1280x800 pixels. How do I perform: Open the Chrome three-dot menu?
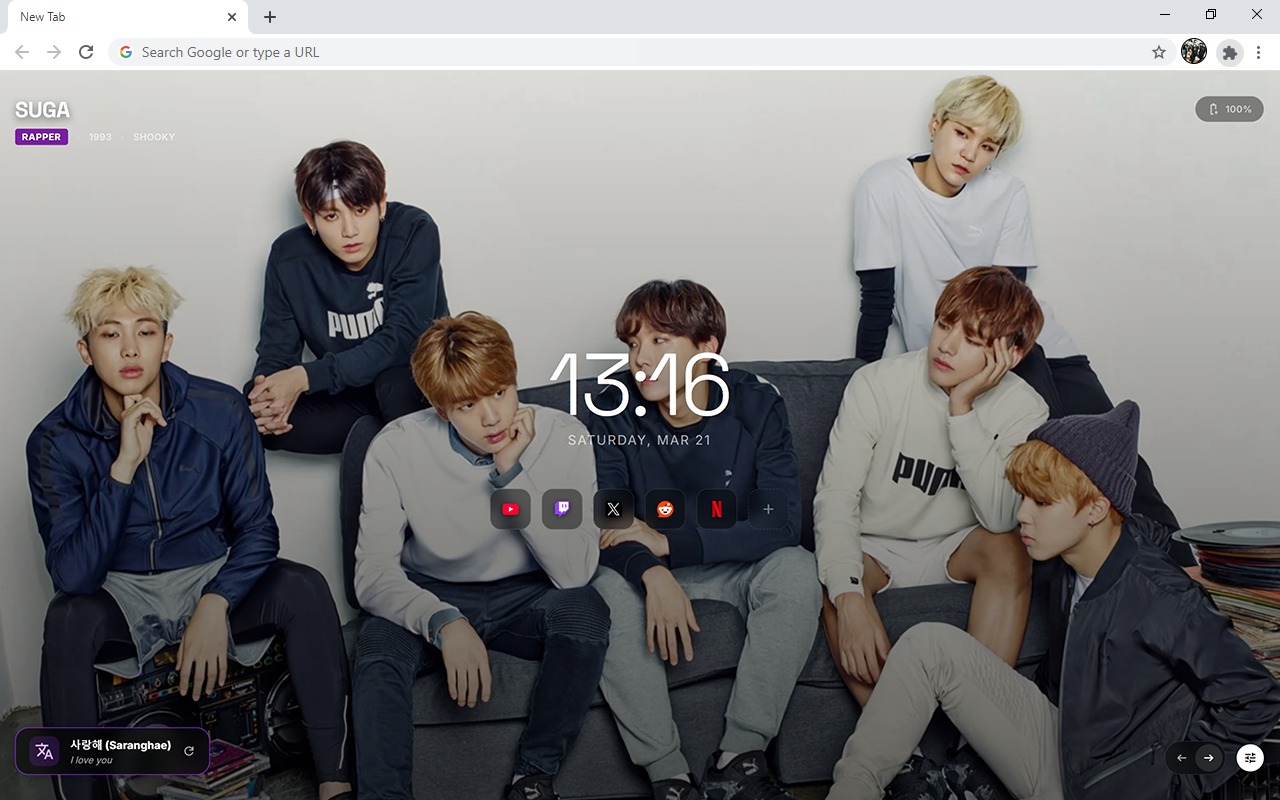[x=1258, y=52]
